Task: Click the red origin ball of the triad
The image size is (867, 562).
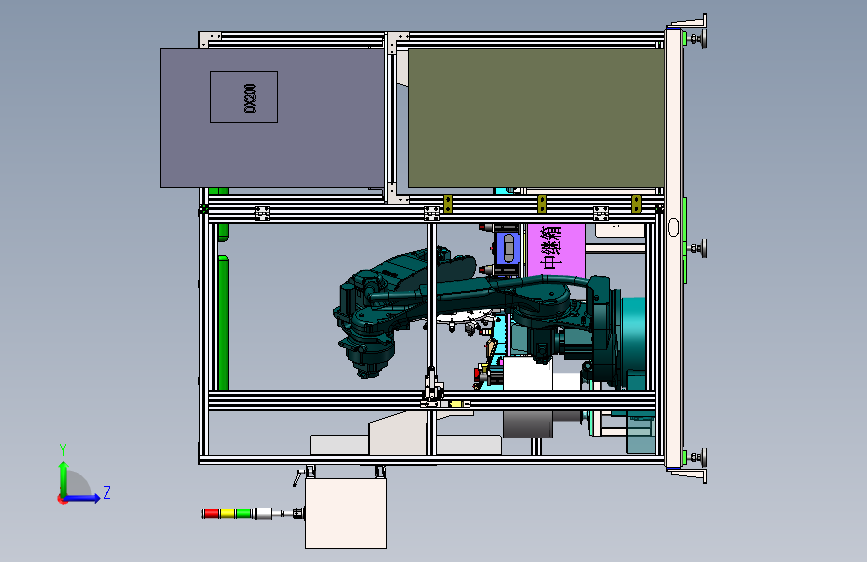Action: [62, 499]
